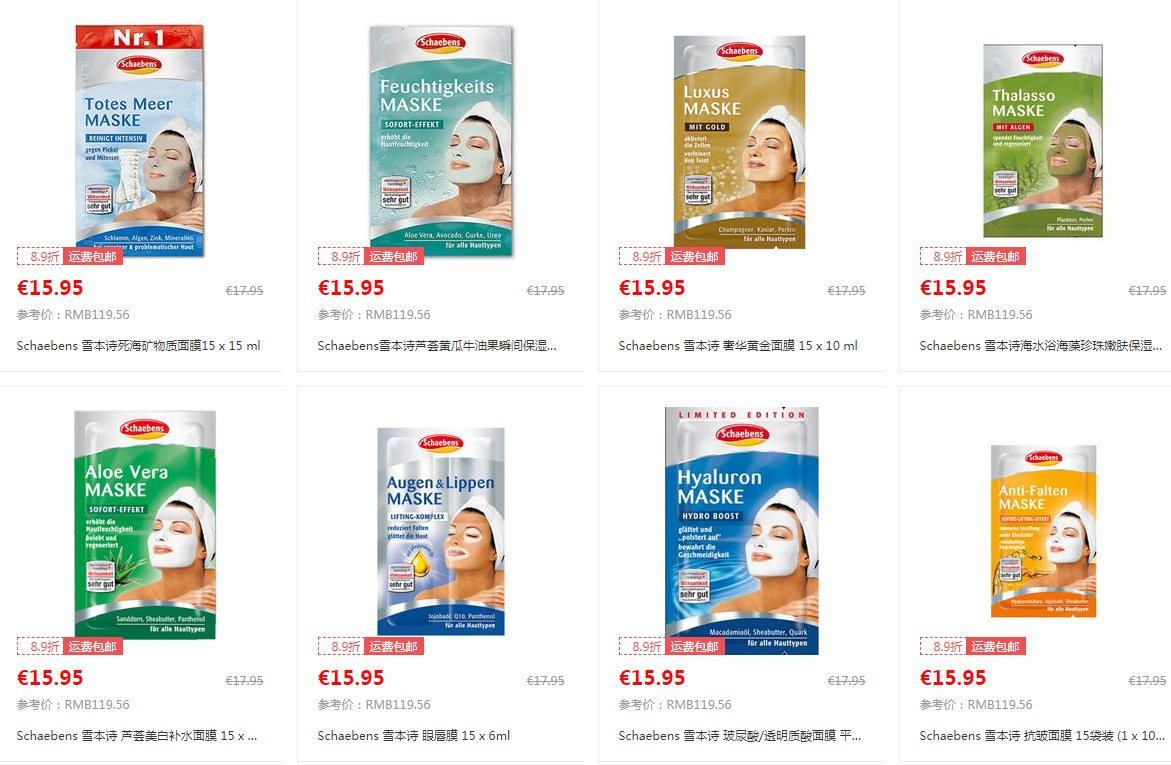The width and height of the screenshot is (1171, 765).
Task: Open the Feuchtigkeits Maske product image
Action: 441,141
